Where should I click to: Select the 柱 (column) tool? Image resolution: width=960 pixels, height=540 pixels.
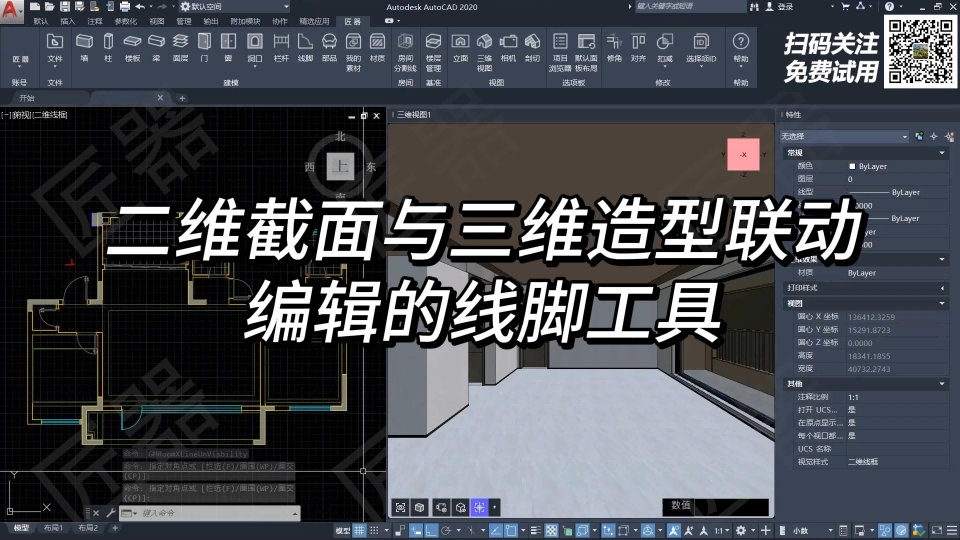[x=108, y=48]
